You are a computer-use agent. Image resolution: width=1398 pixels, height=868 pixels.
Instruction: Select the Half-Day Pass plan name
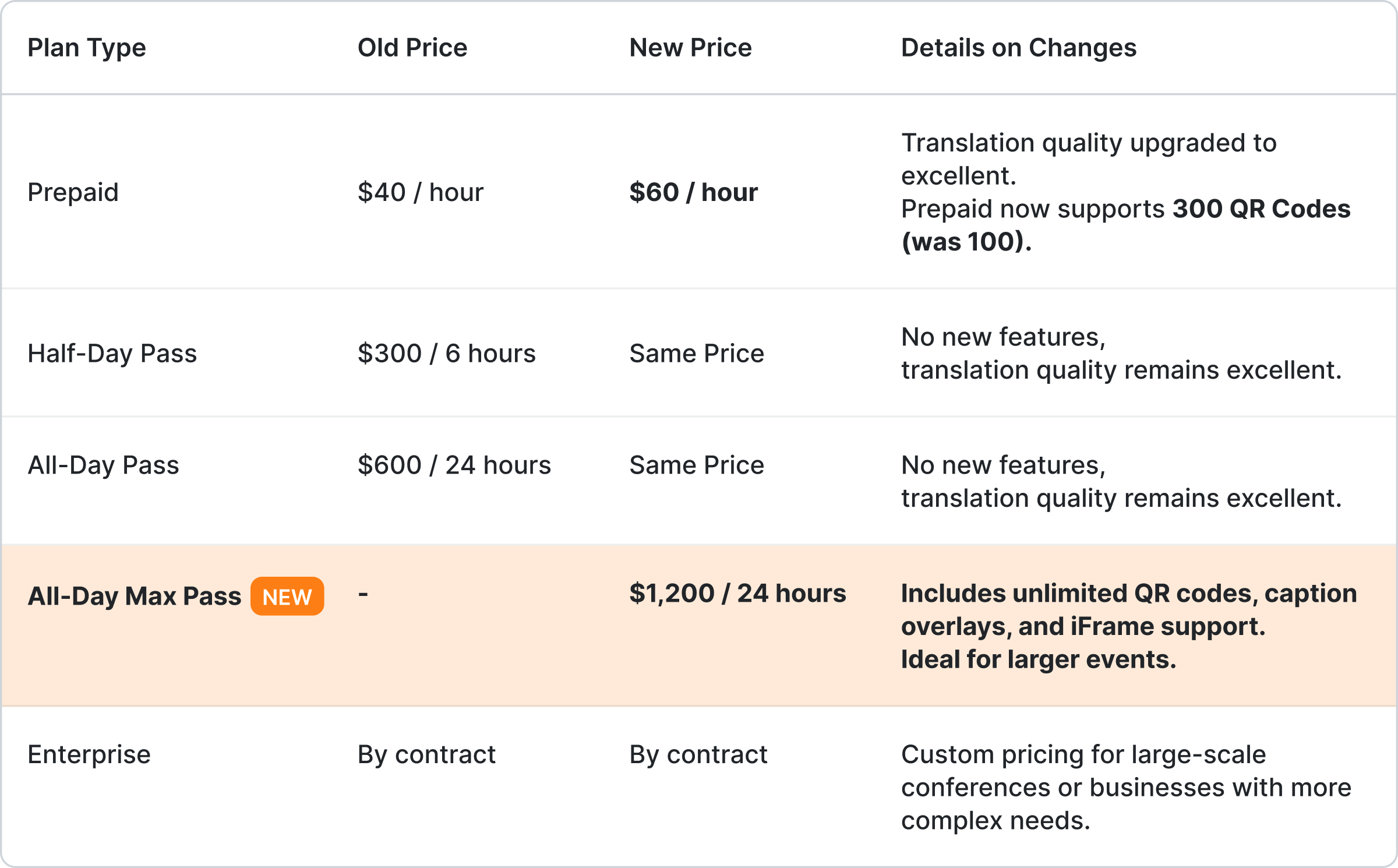(112, 354)
